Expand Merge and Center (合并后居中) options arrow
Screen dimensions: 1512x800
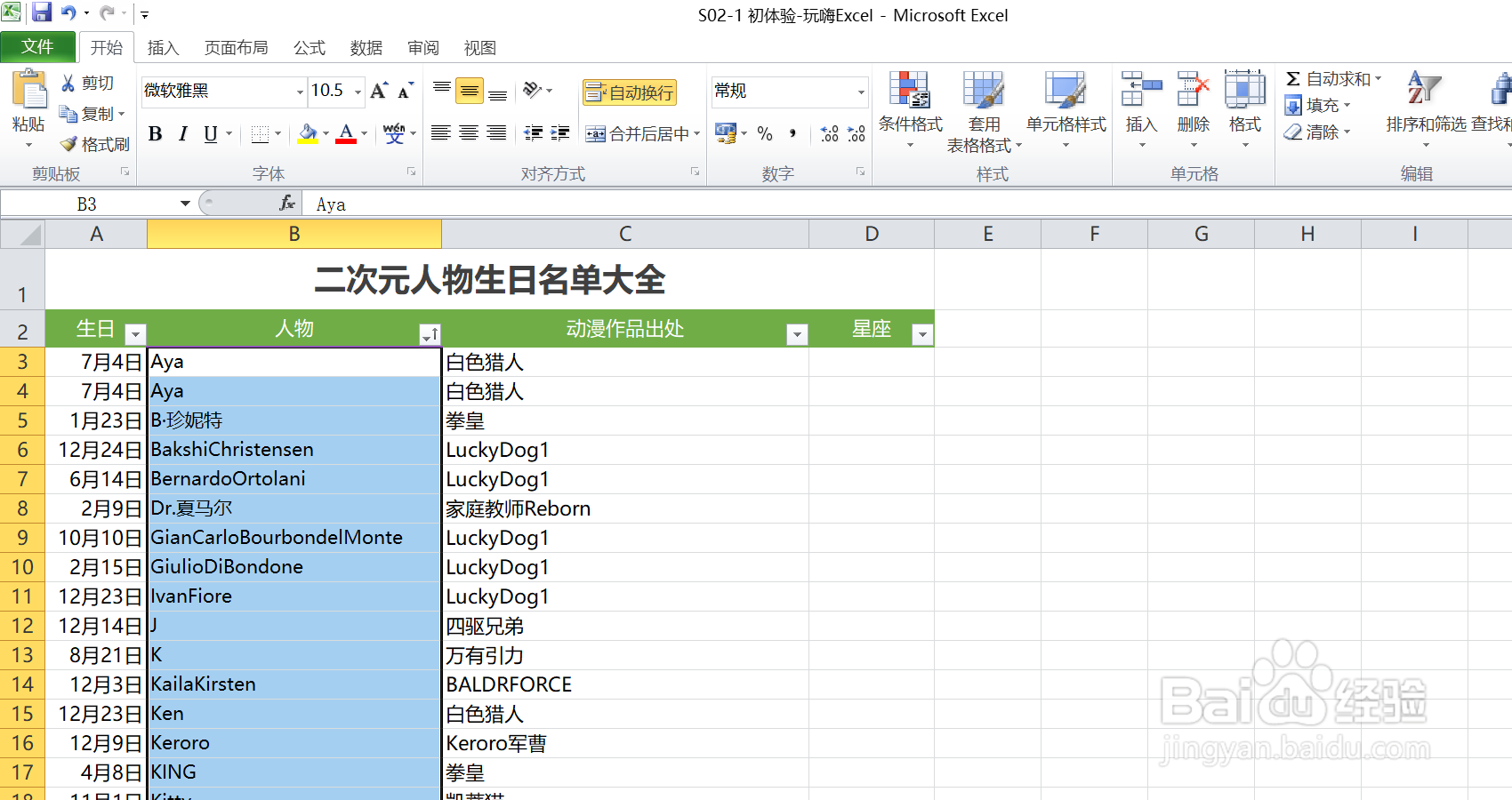pyautogui.click(x=696, y=134)
